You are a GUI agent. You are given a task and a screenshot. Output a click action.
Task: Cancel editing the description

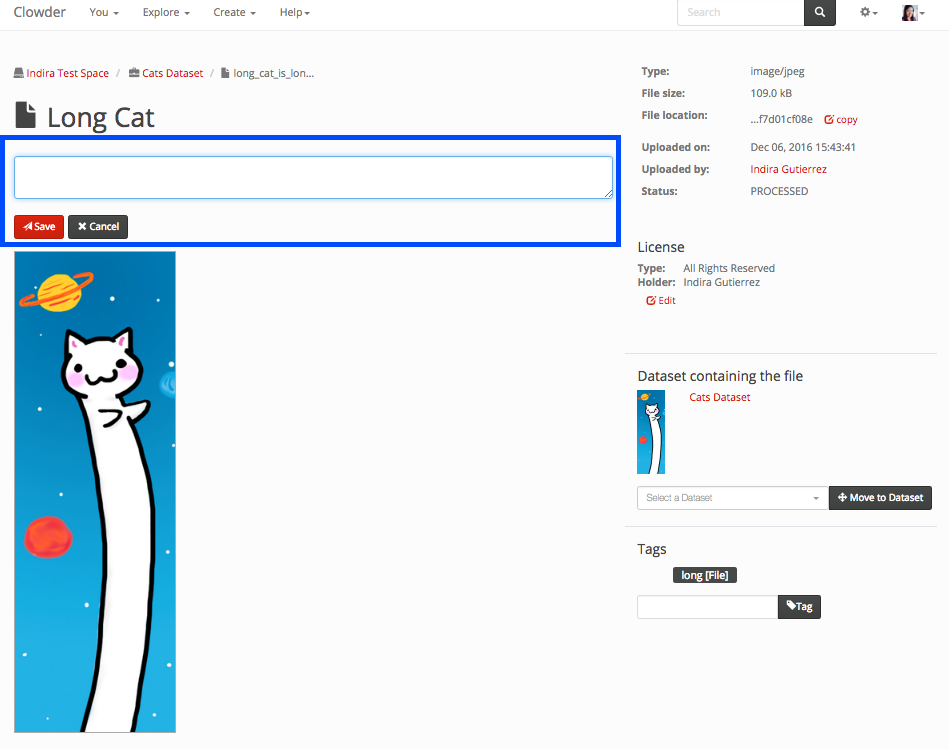point(98,227)
